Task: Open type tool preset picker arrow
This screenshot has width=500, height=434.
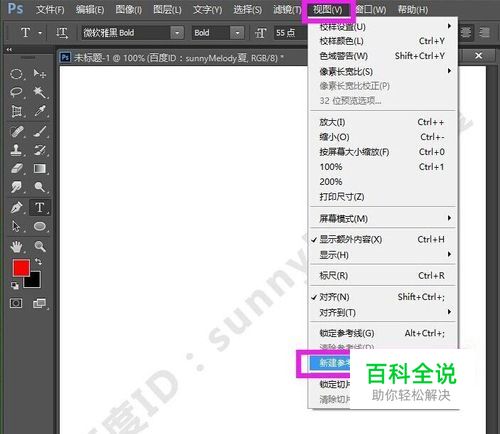Action: click(x=40, y=33)
